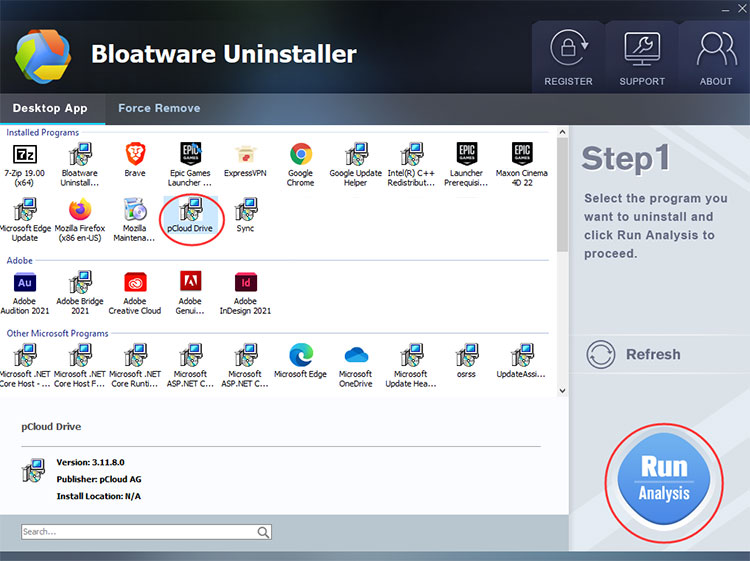Screen dimensions: 750x561
Task: Select the Microsoft Edge browser icon
Action: (x=301, y=355)
